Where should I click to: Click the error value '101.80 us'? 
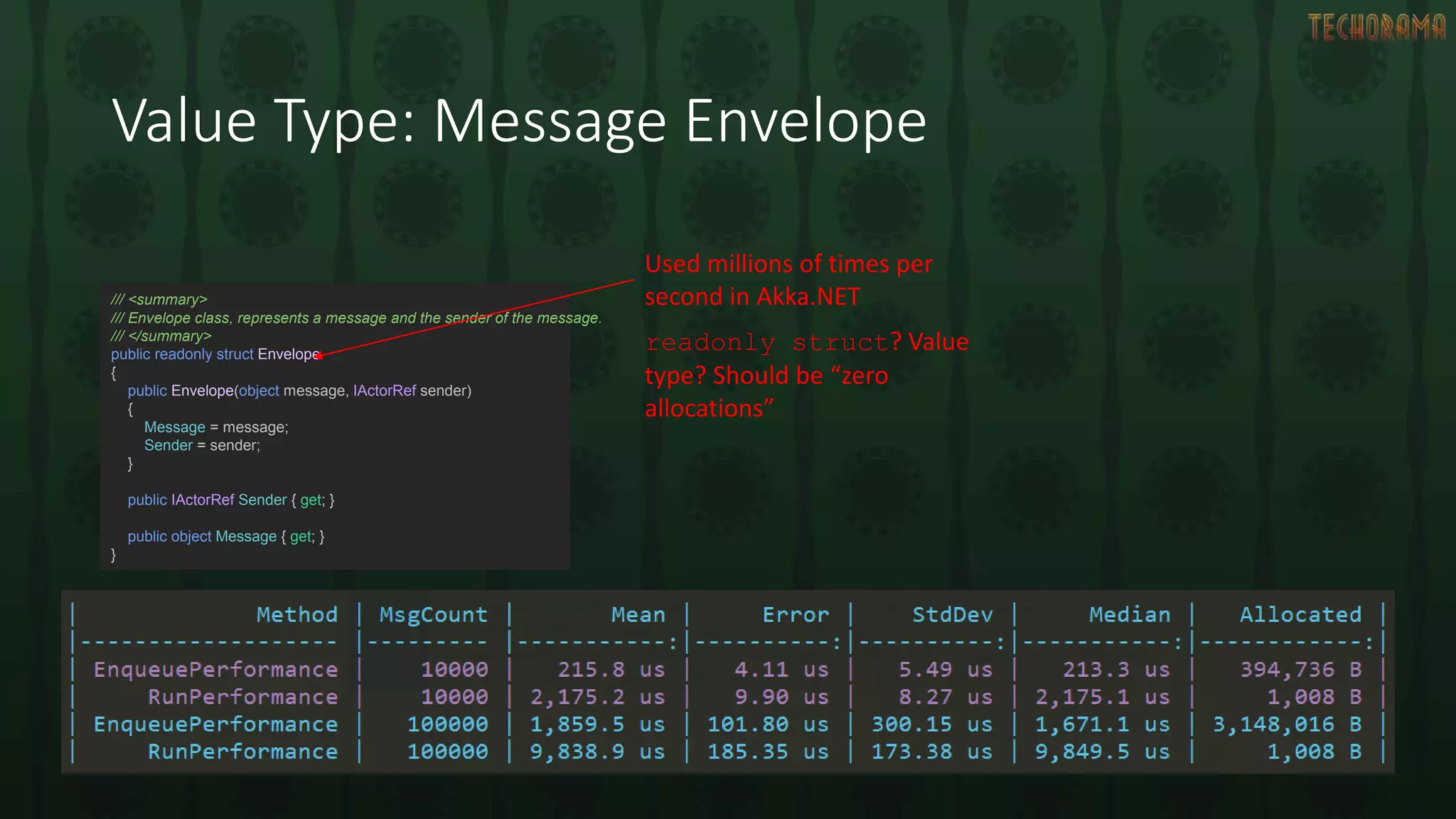[769, 724]
